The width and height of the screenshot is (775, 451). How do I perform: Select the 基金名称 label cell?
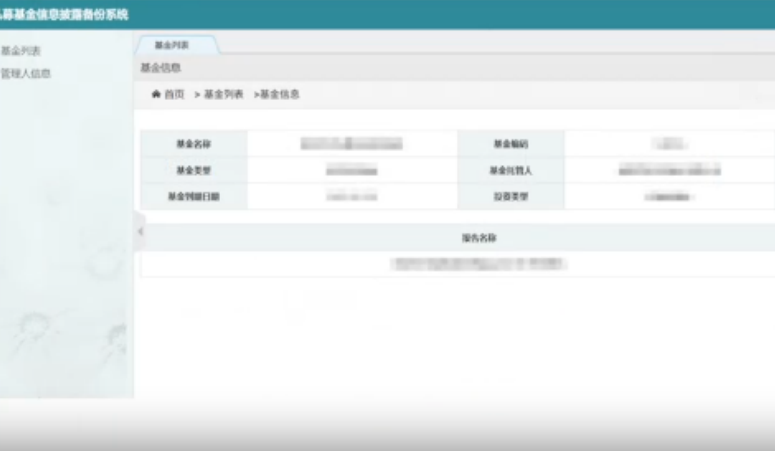tap(193, 144)
